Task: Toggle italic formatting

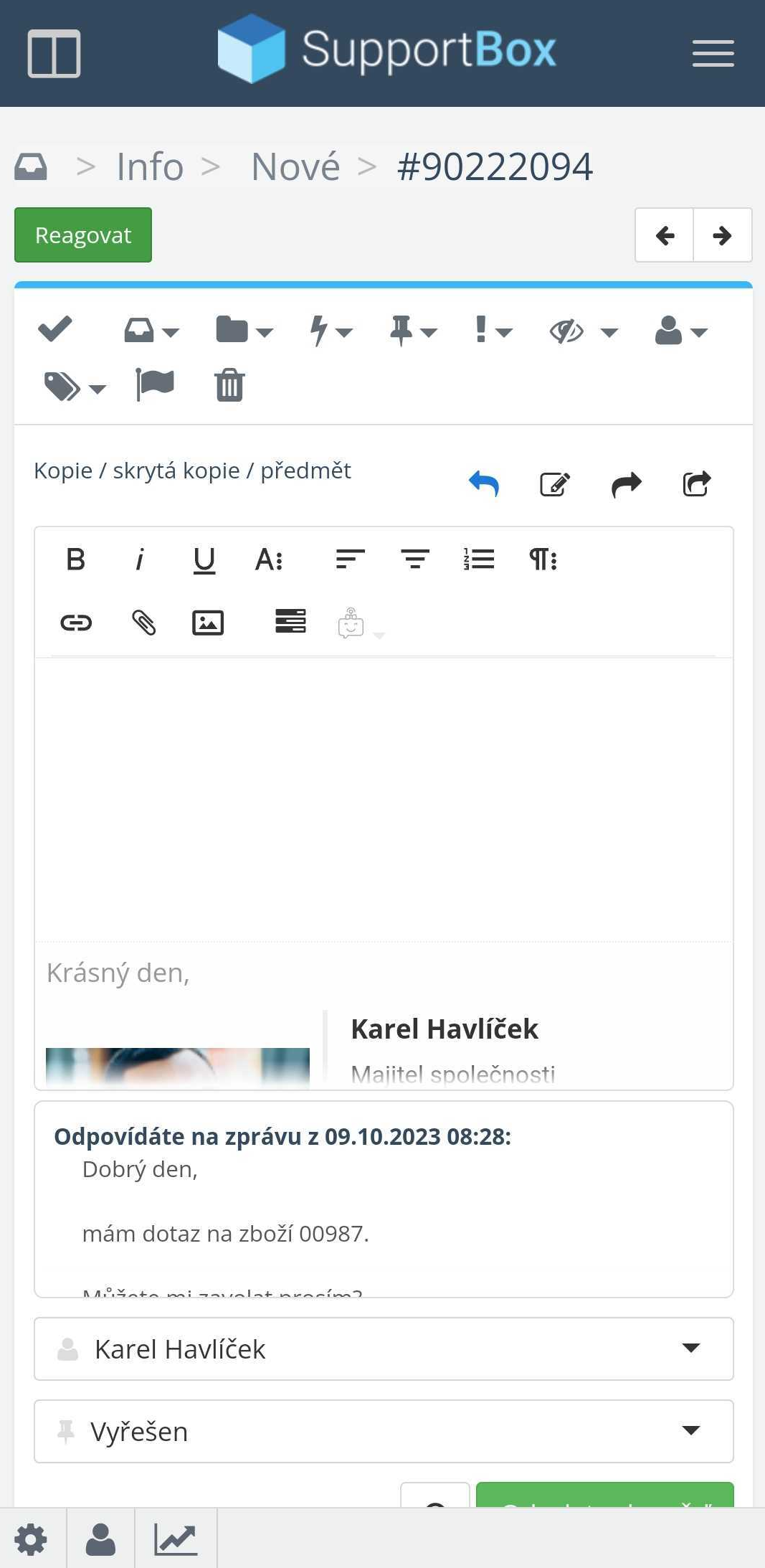Action: [140, 559]
